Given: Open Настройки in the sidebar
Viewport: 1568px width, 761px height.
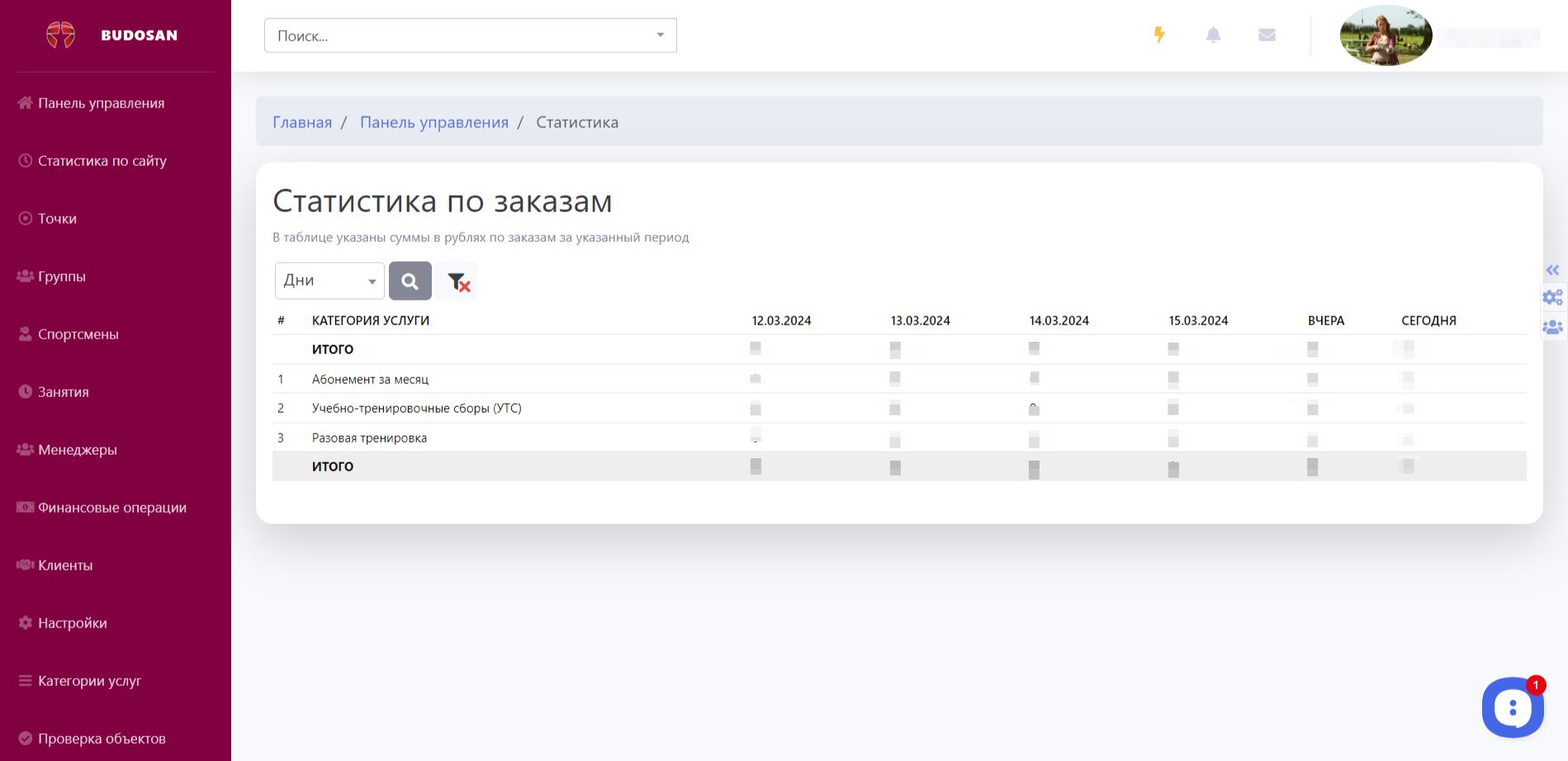Looking at the screenshot, I should click(72, 623).
